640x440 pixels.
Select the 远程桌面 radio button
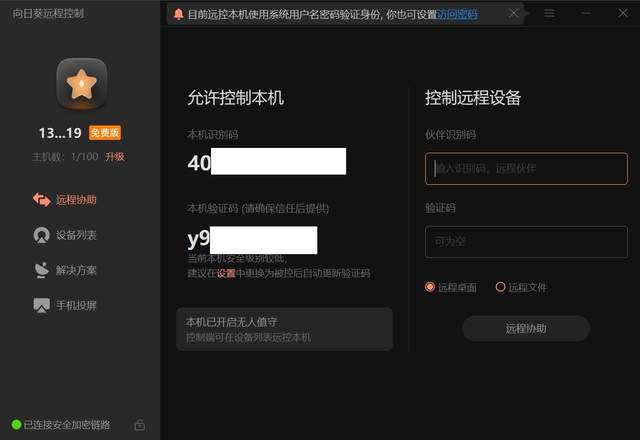(x=430, y=287)
